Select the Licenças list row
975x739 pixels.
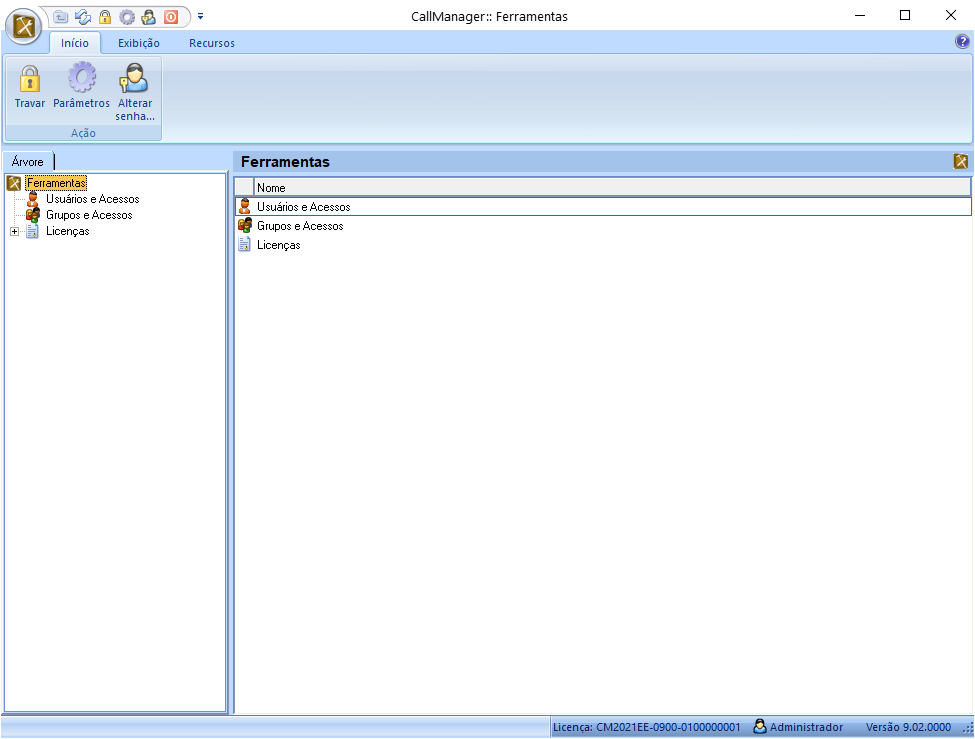point(603,245)
